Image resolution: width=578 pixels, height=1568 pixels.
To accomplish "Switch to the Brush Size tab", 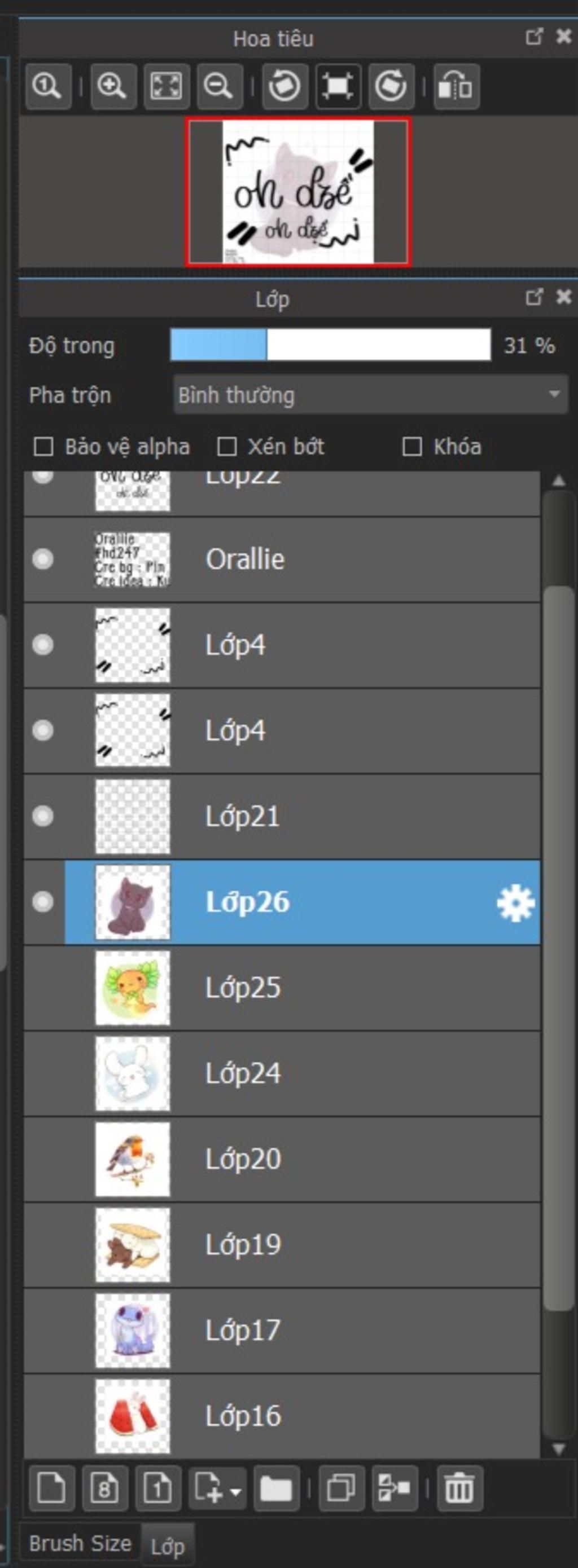I will [x=80, y=1543].
